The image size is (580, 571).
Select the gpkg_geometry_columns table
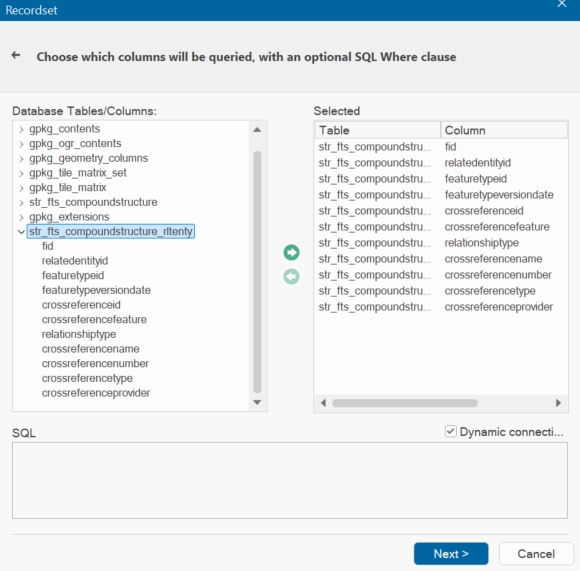[x=88, y=158]
